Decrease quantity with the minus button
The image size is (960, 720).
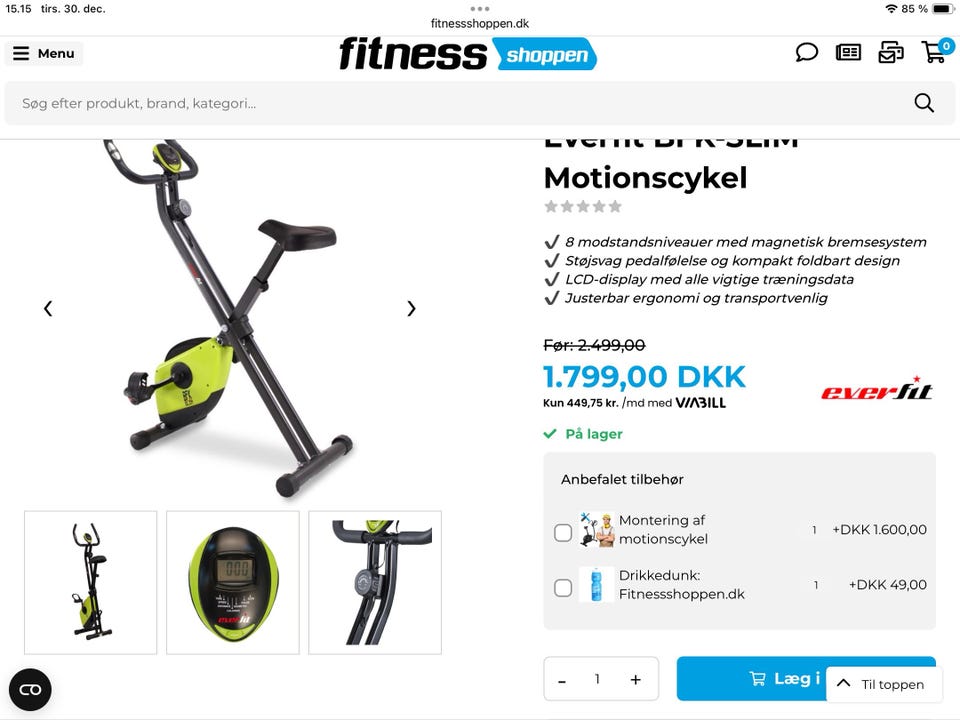[562, 680]
